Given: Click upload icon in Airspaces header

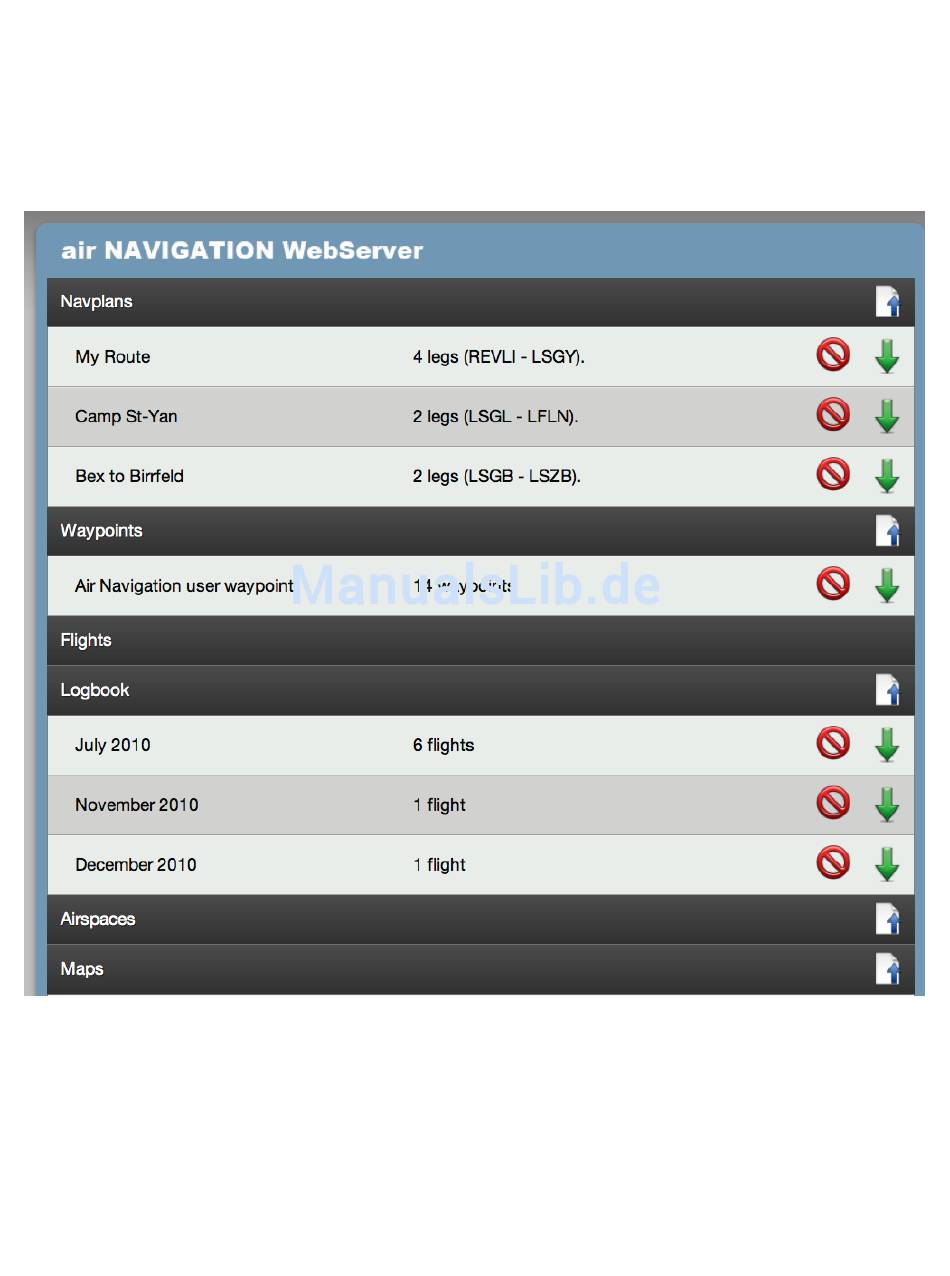Looking at the screenshot, I should point(888,919).
